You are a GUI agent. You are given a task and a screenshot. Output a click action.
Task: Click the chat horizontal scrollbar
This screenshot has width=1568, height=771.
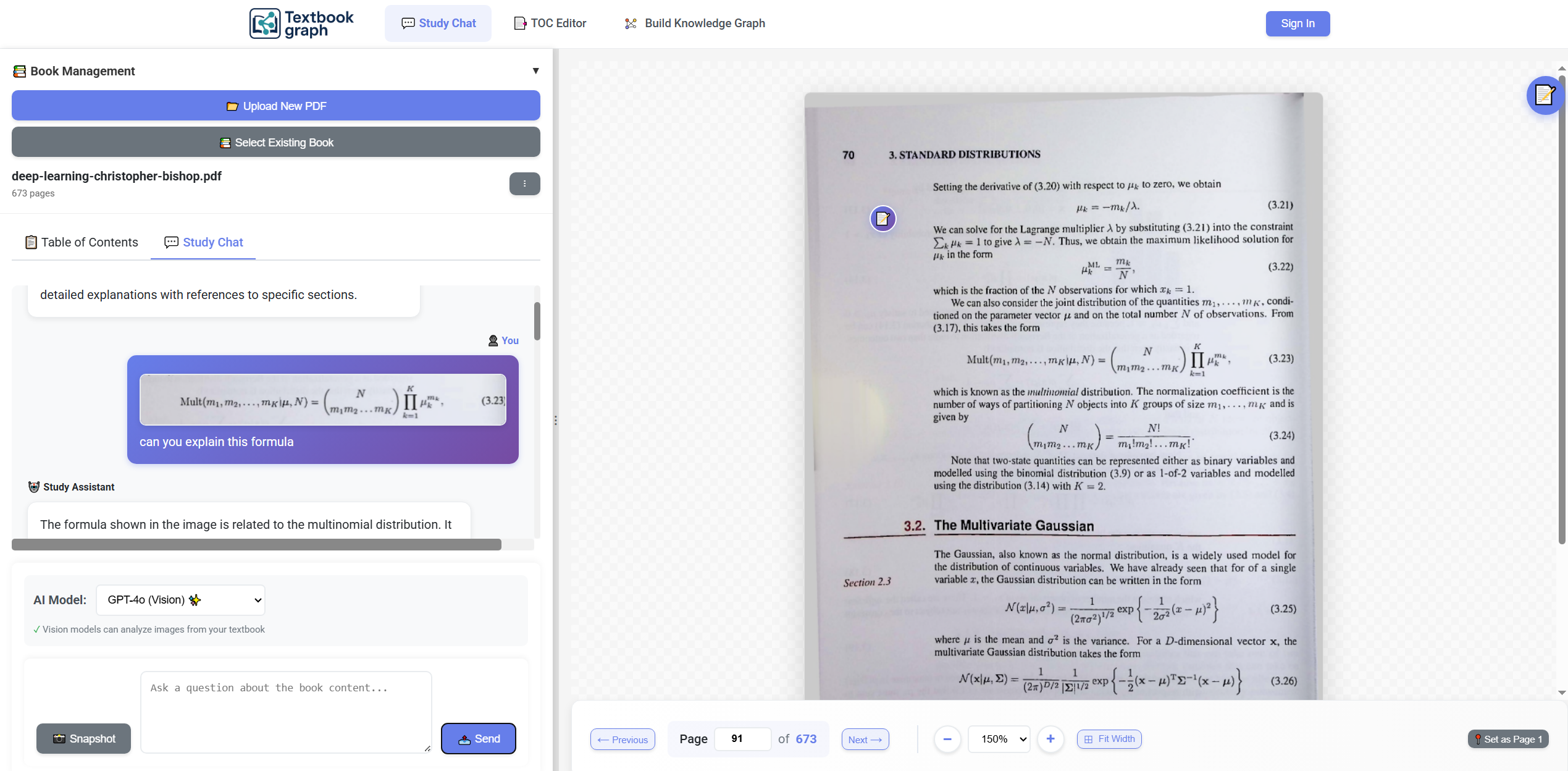[x=256, y=544]
